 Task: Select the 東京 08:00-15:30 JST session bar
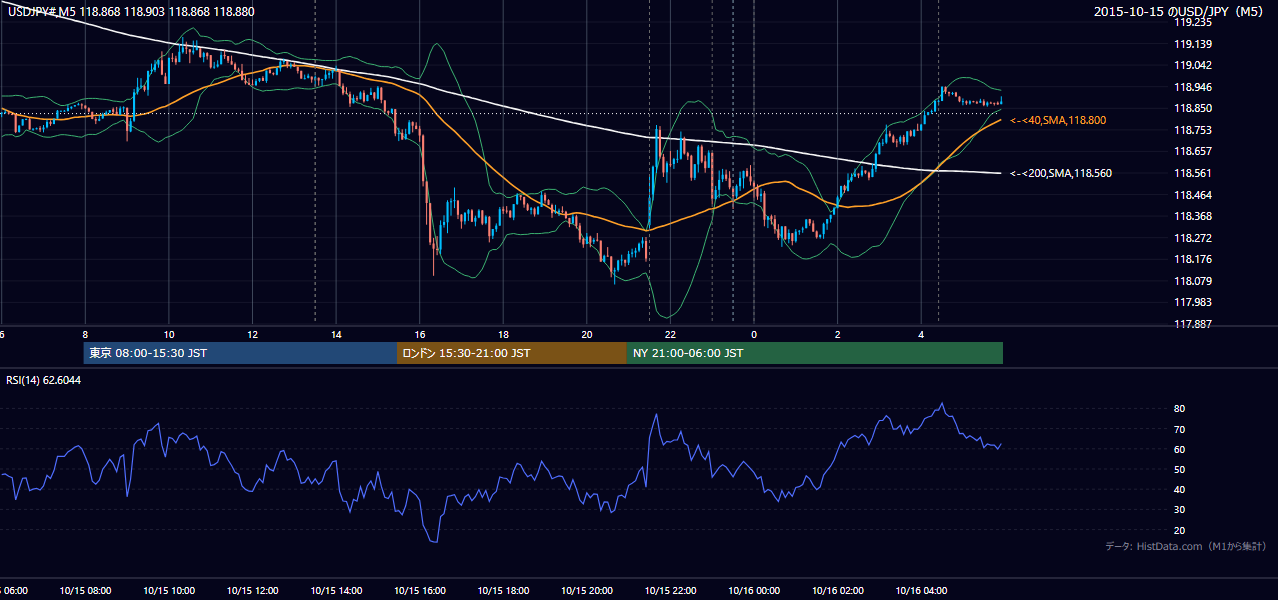click(241, 353)
